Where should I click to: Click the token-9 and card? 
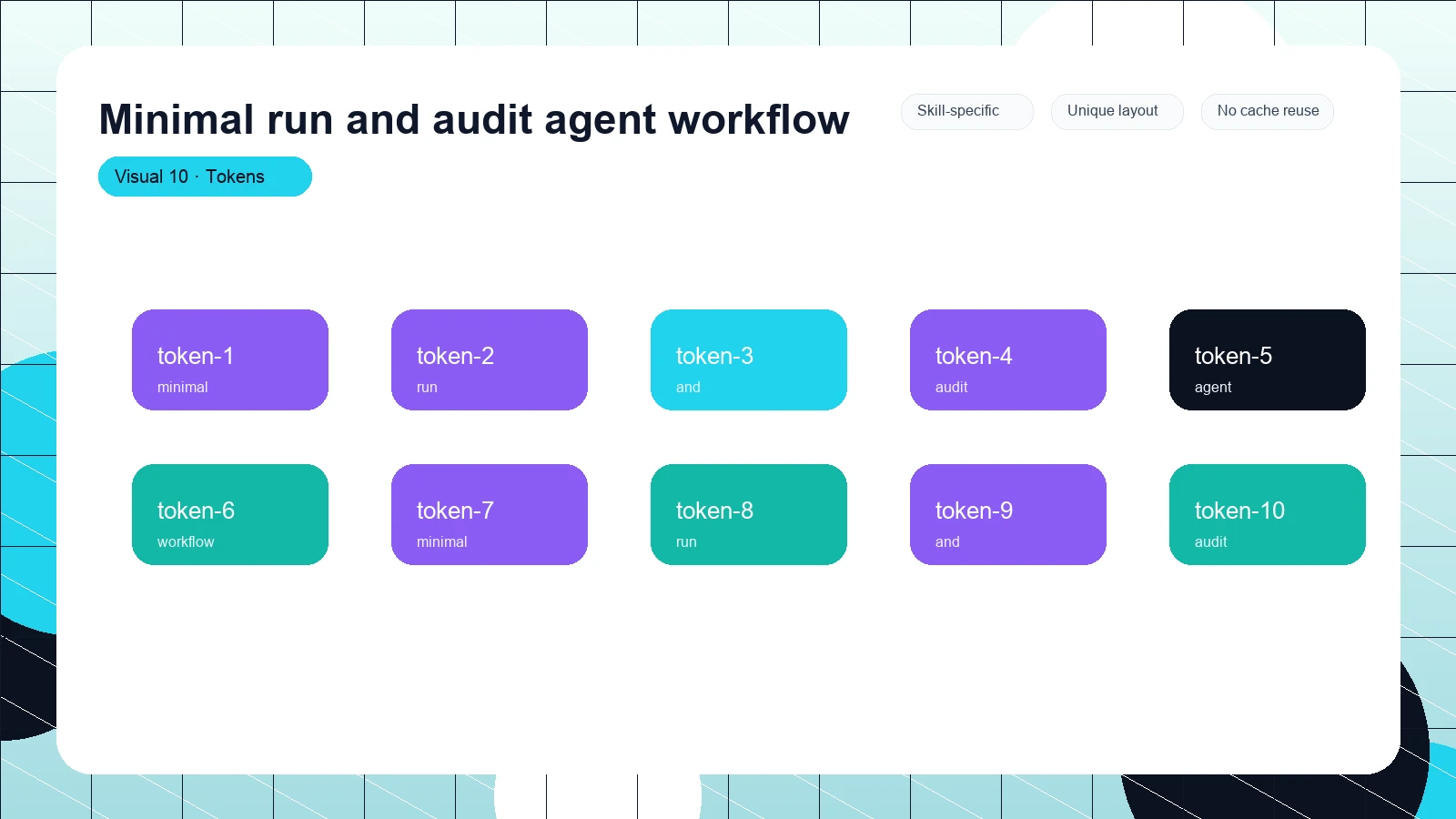click(1008, 514)
